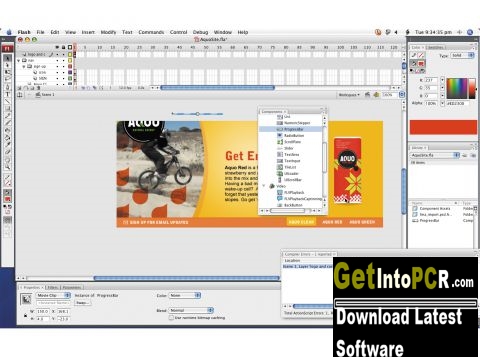Screen dimensions: 480x360
Task: Select the black arrow Selection tool
Action: tap(7, 58)
